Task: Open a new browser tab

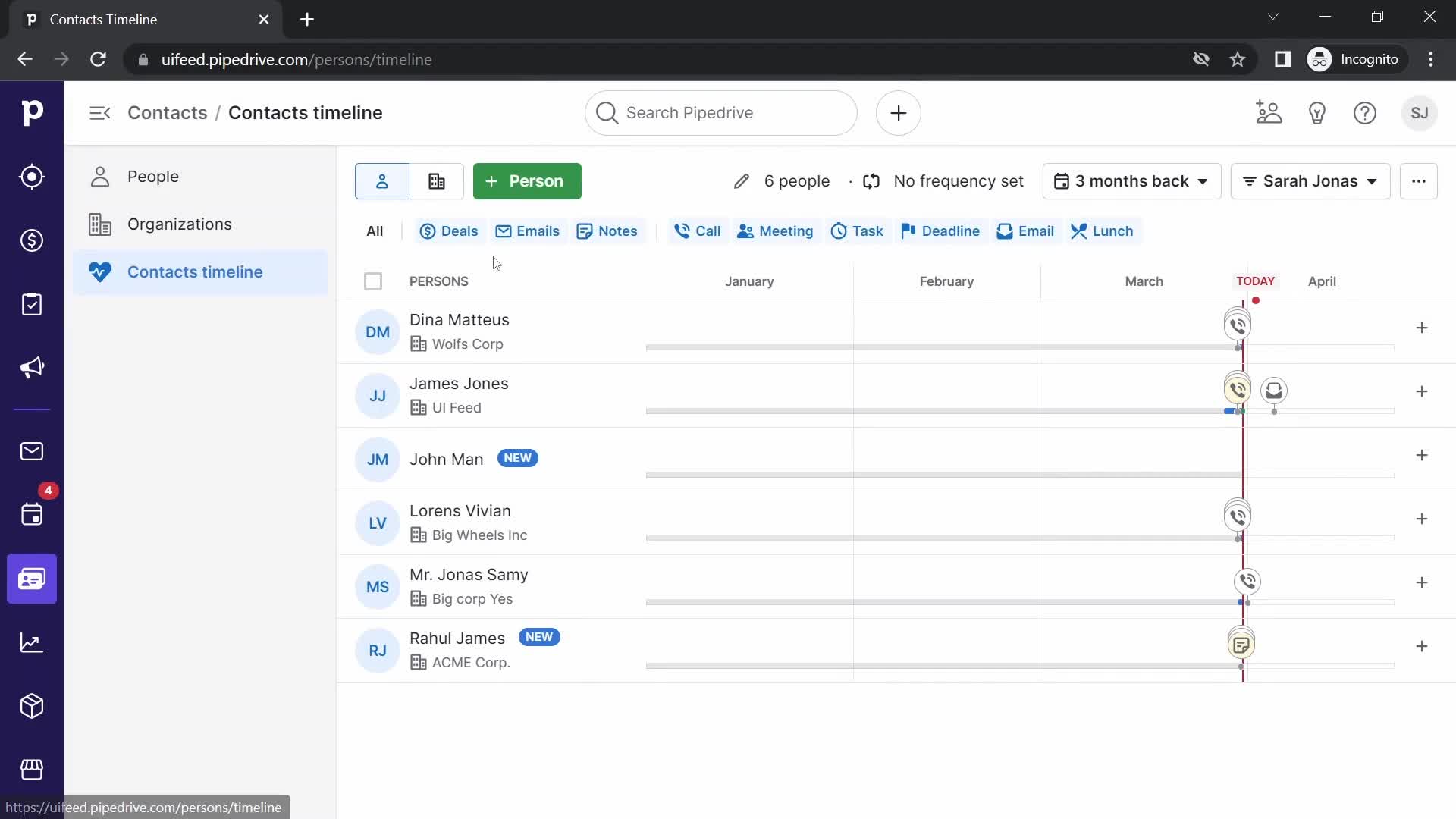Action: 307,20
